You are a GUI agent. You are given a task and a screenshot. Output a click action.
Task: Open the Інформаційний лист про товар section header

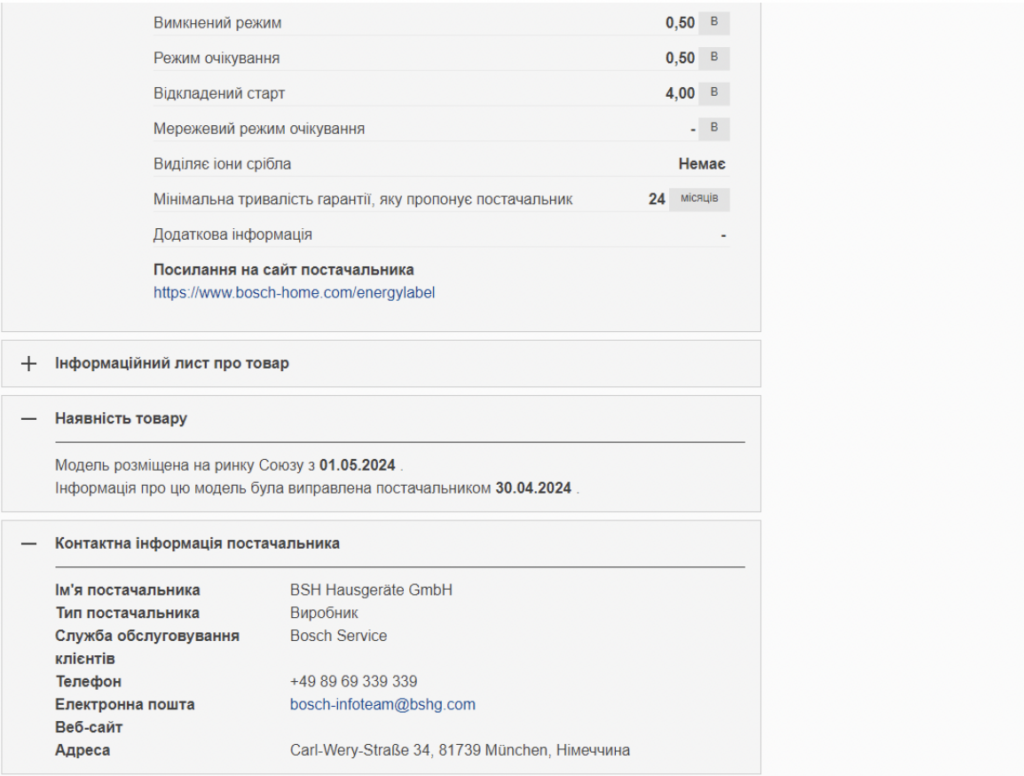pos(172,364)
